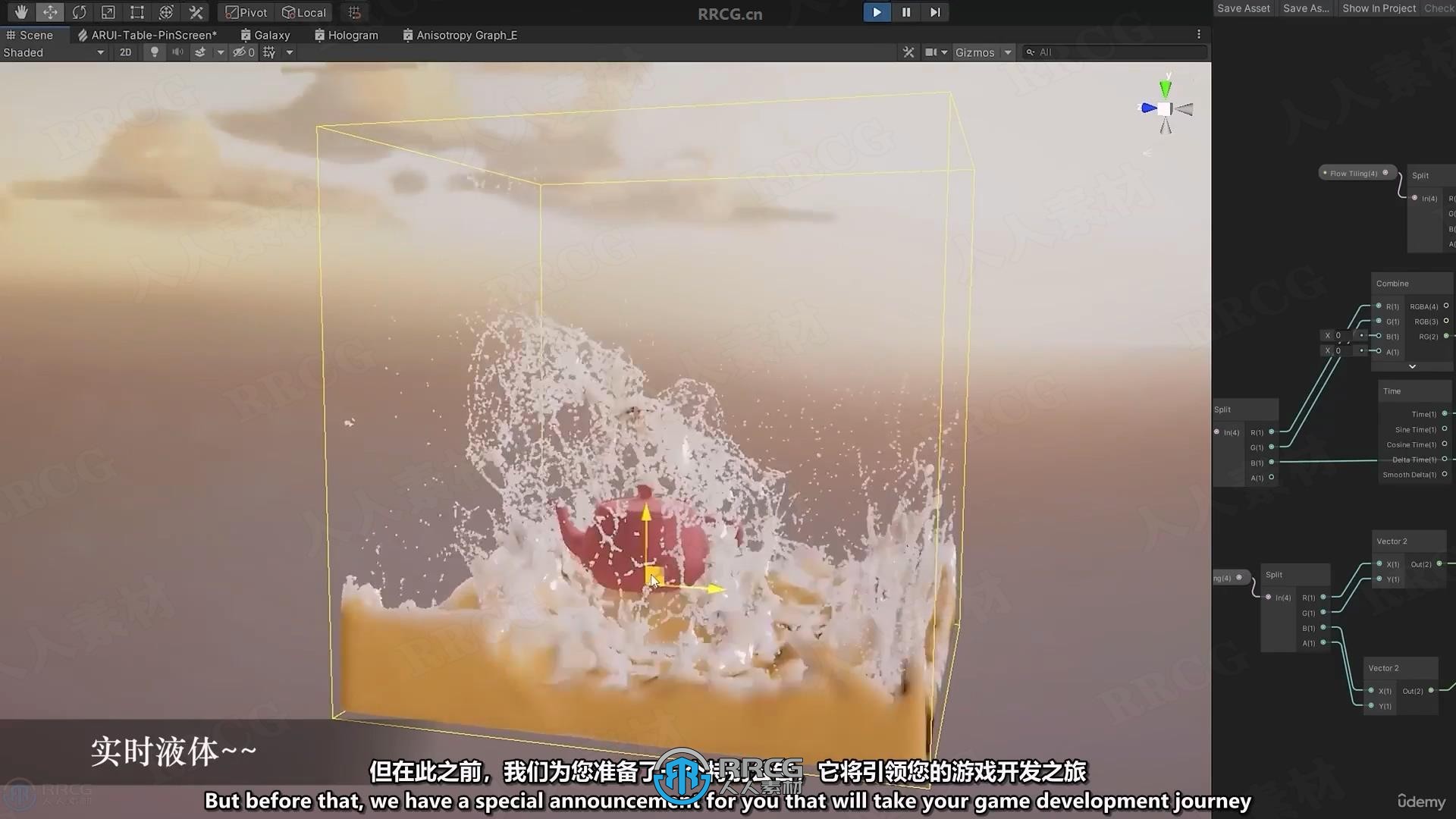The image size is (1456, 819).
Task: Step one frame forward
Action: pos(935,12)
